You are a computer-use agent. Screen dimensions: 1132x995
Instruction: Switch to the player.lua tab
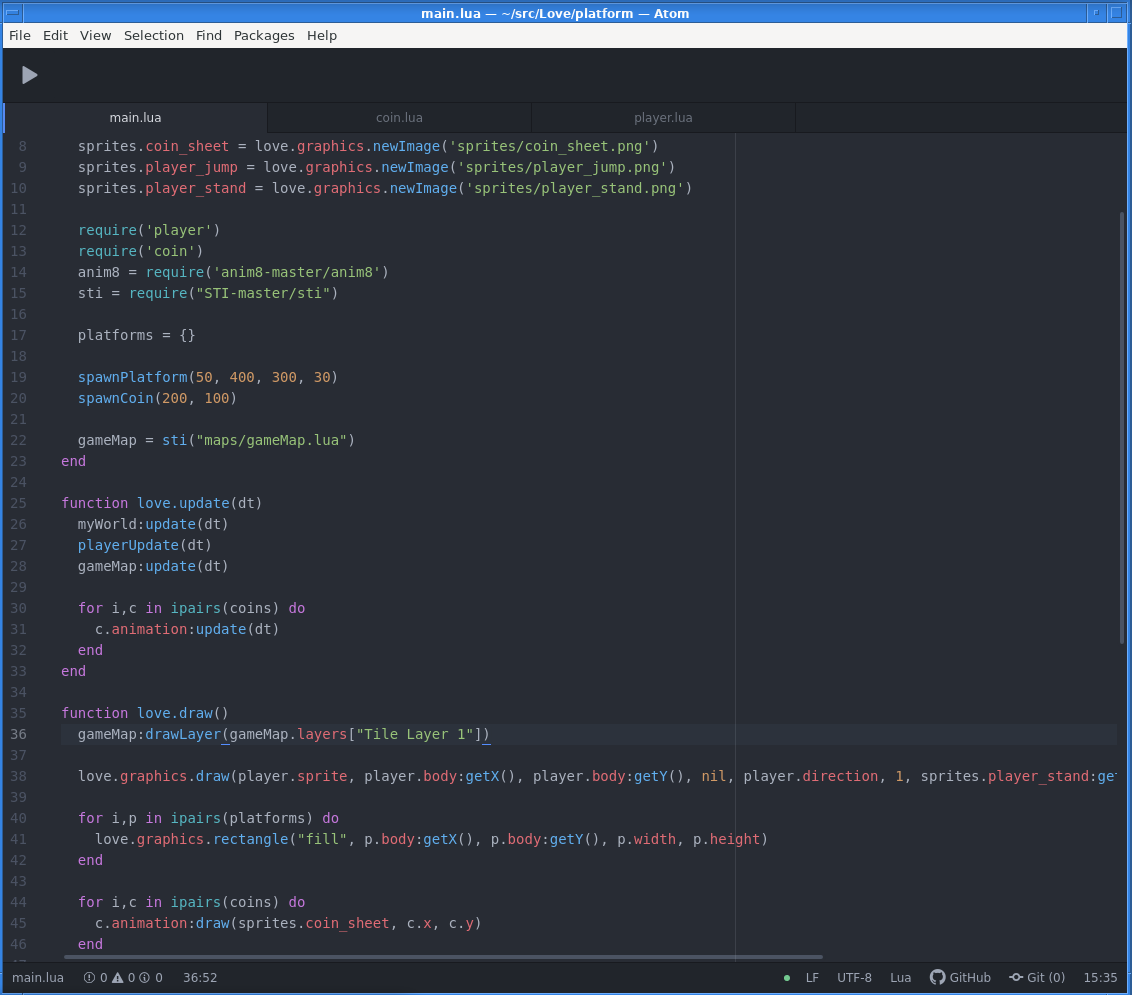point(663,118)
